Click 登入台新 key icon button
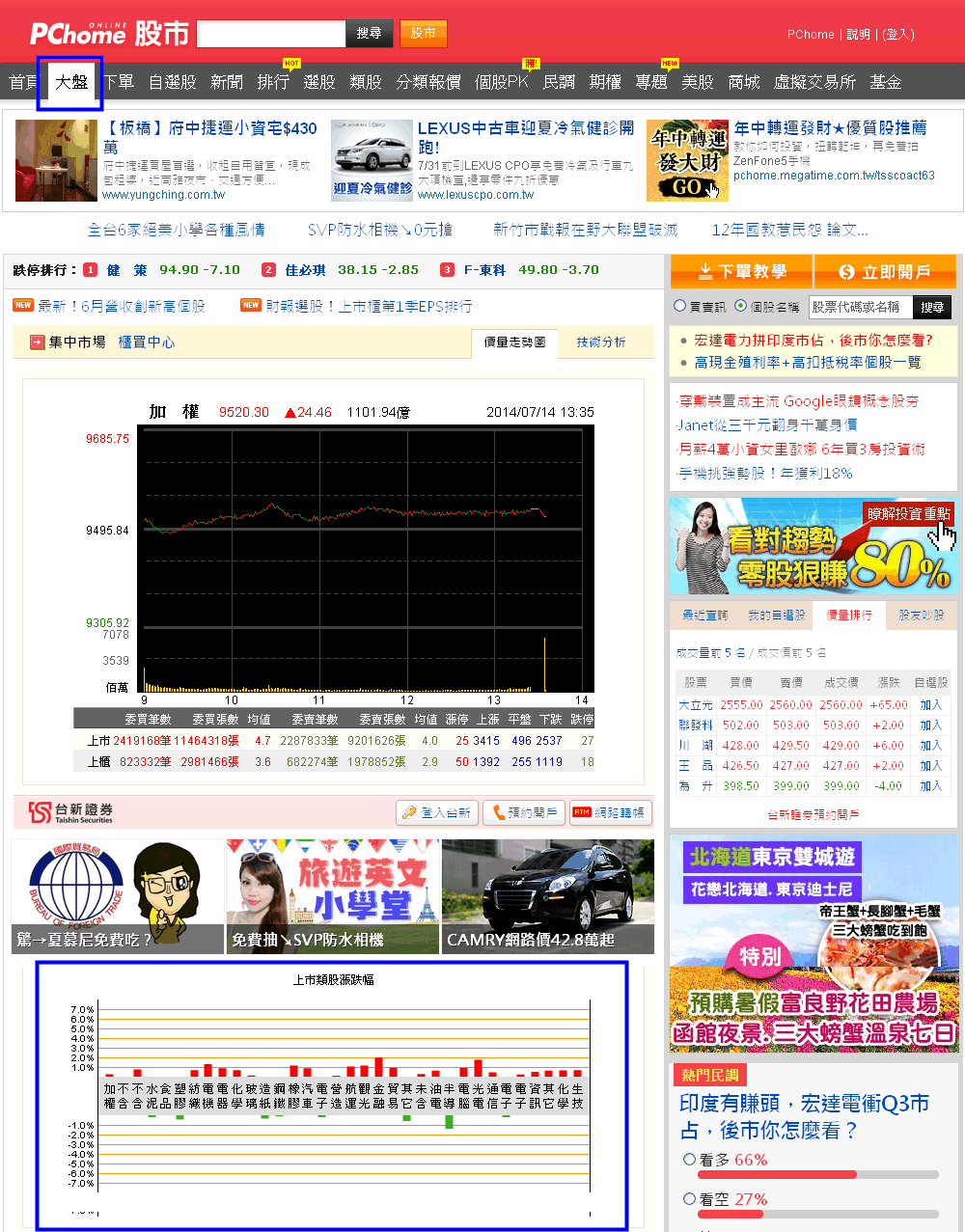965x1232 pixels. point(437,812)
